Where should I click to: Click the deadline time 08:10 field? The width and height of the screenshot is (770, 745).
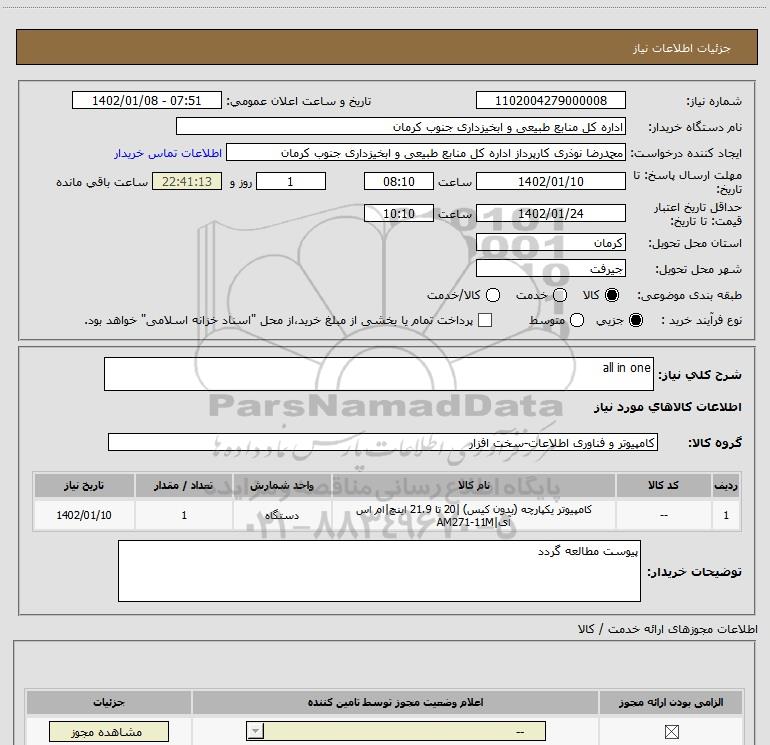[x=399, y=181]
